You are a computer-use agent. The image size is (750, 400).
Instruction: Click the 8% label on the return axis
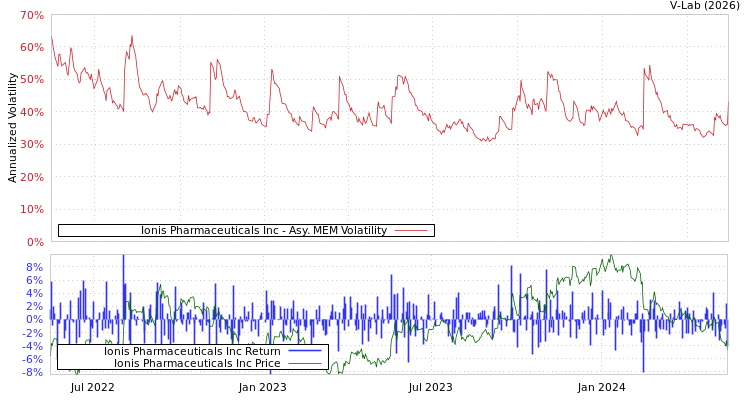[34, 268]
